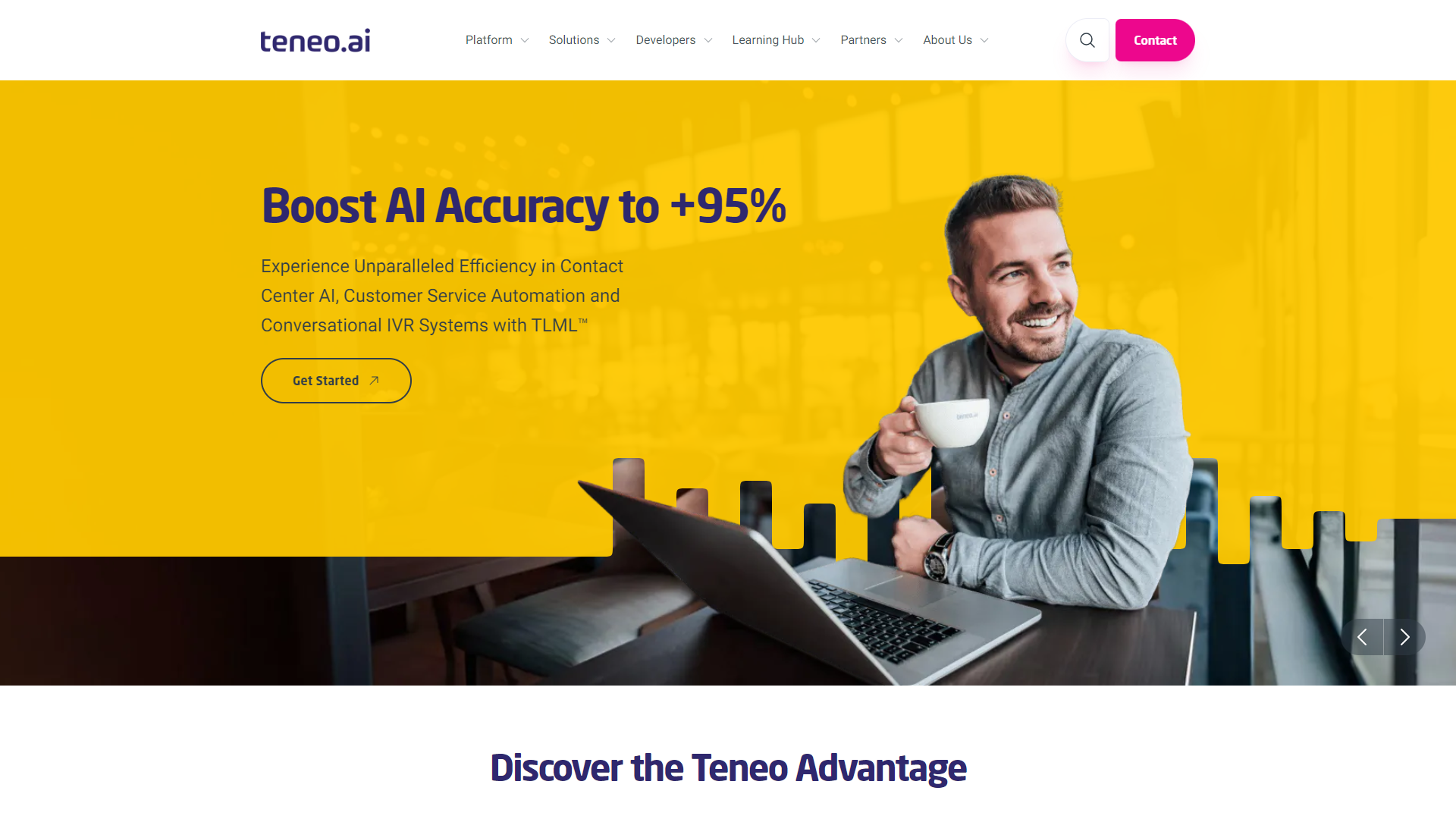The height and width of the screenshot is (819, 1456).
Task: Click the About Us menu item
Action: (x=955, y=40)
